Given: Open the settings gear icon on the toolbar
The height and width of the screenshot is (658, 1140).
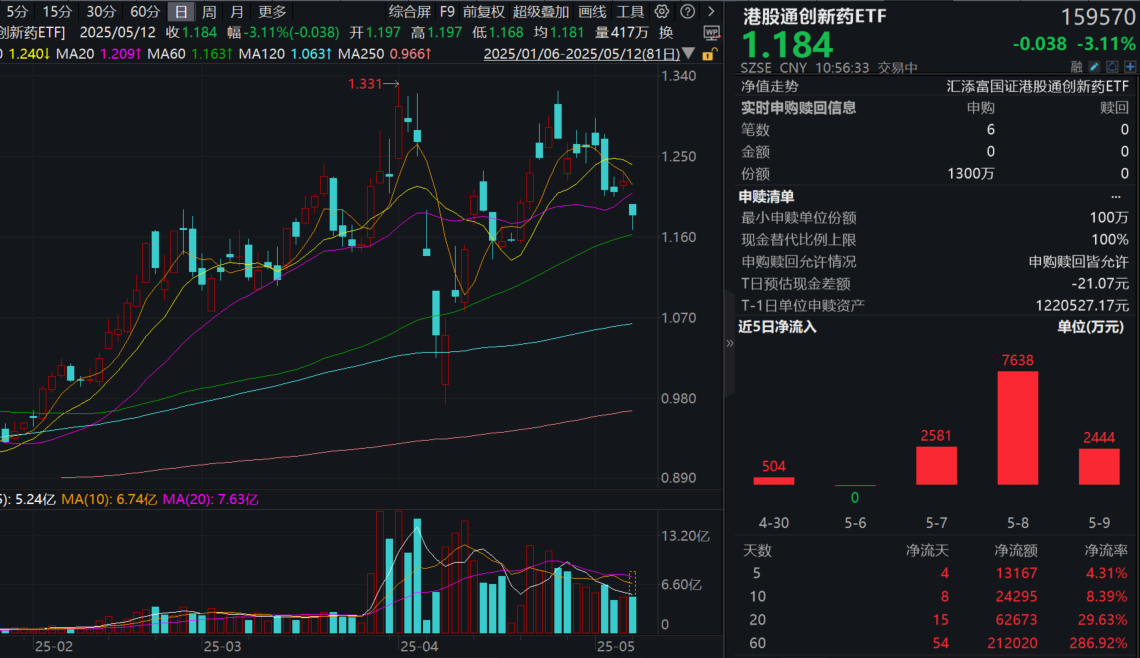Looking at the screenshot, I should (x=660, y=11).
